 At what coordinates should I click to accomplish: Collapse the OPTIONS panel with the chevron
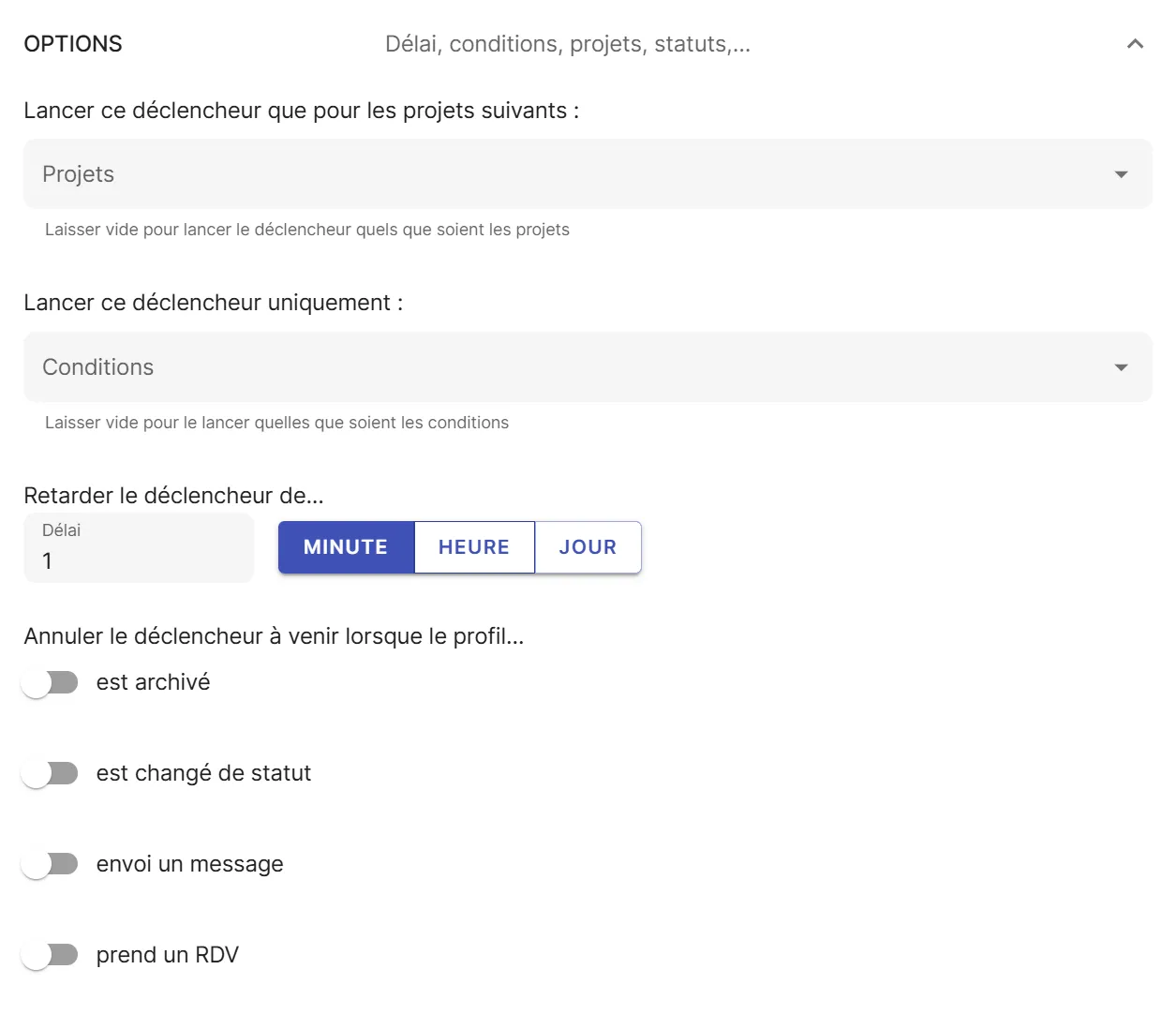1135,44
